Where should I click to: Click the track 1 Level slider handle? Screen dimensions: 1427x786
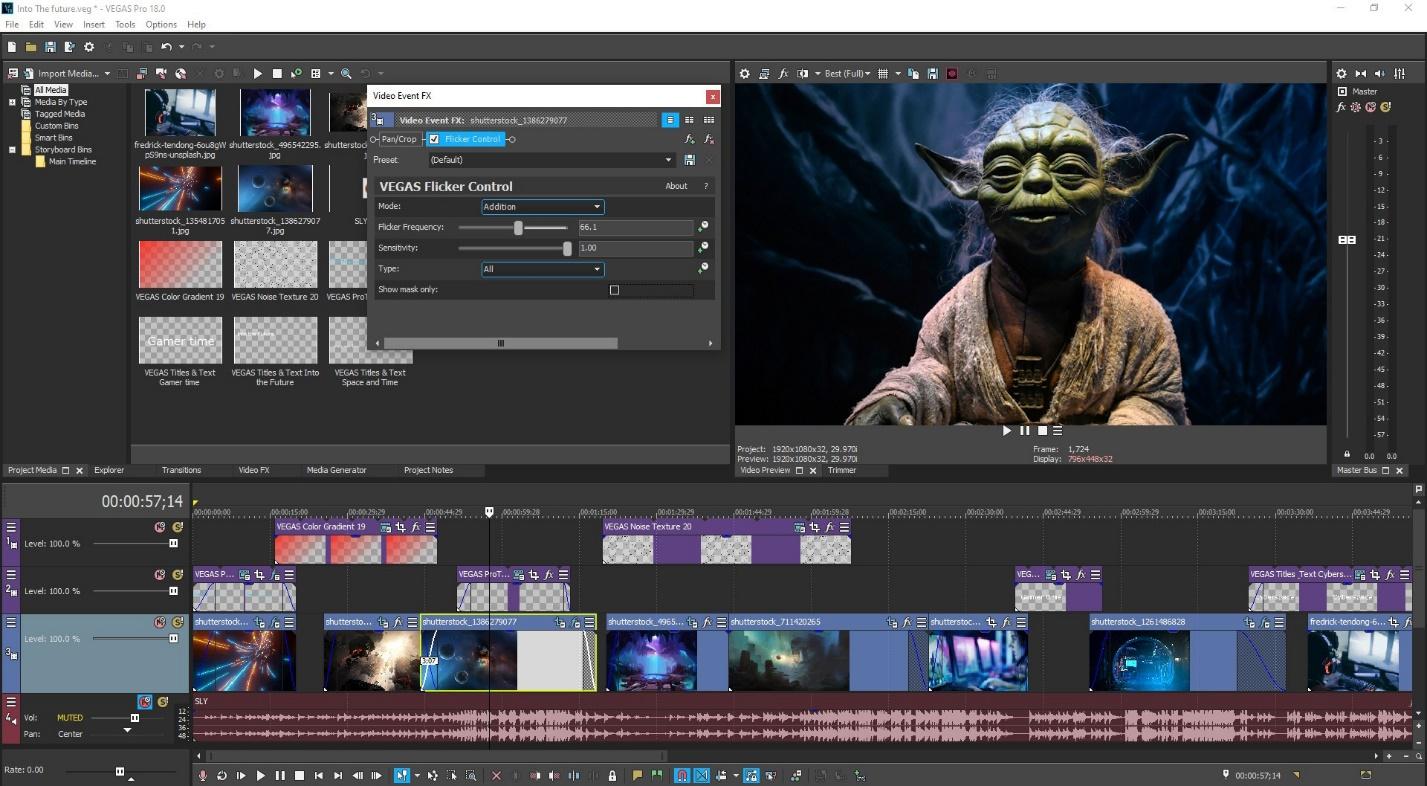173,544
